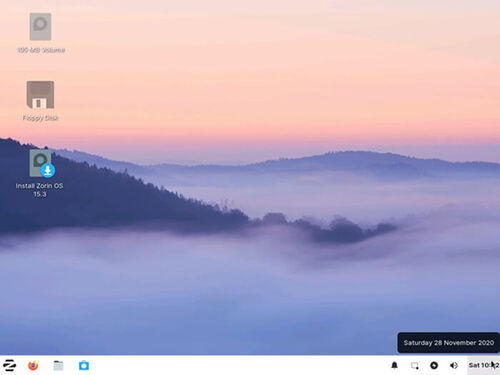Open the Software store icon
This screenshot has width=500, height=375.
(x=84, y=365)
